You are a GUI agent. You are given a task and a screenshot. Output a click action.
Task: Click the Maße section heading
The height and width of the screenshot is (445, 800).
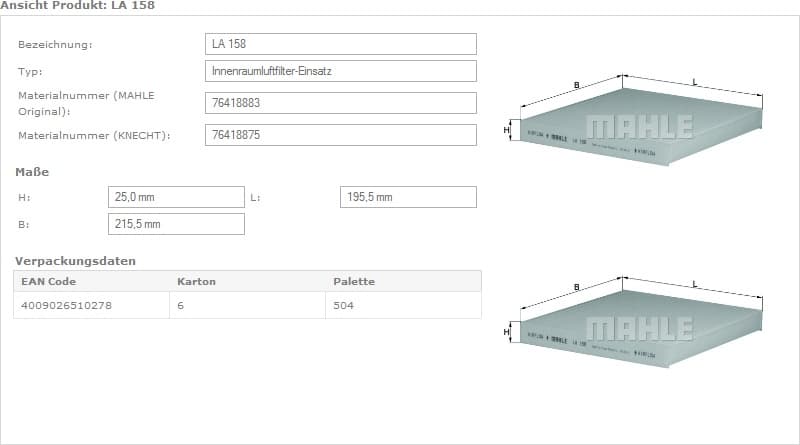tap(32, 172)
